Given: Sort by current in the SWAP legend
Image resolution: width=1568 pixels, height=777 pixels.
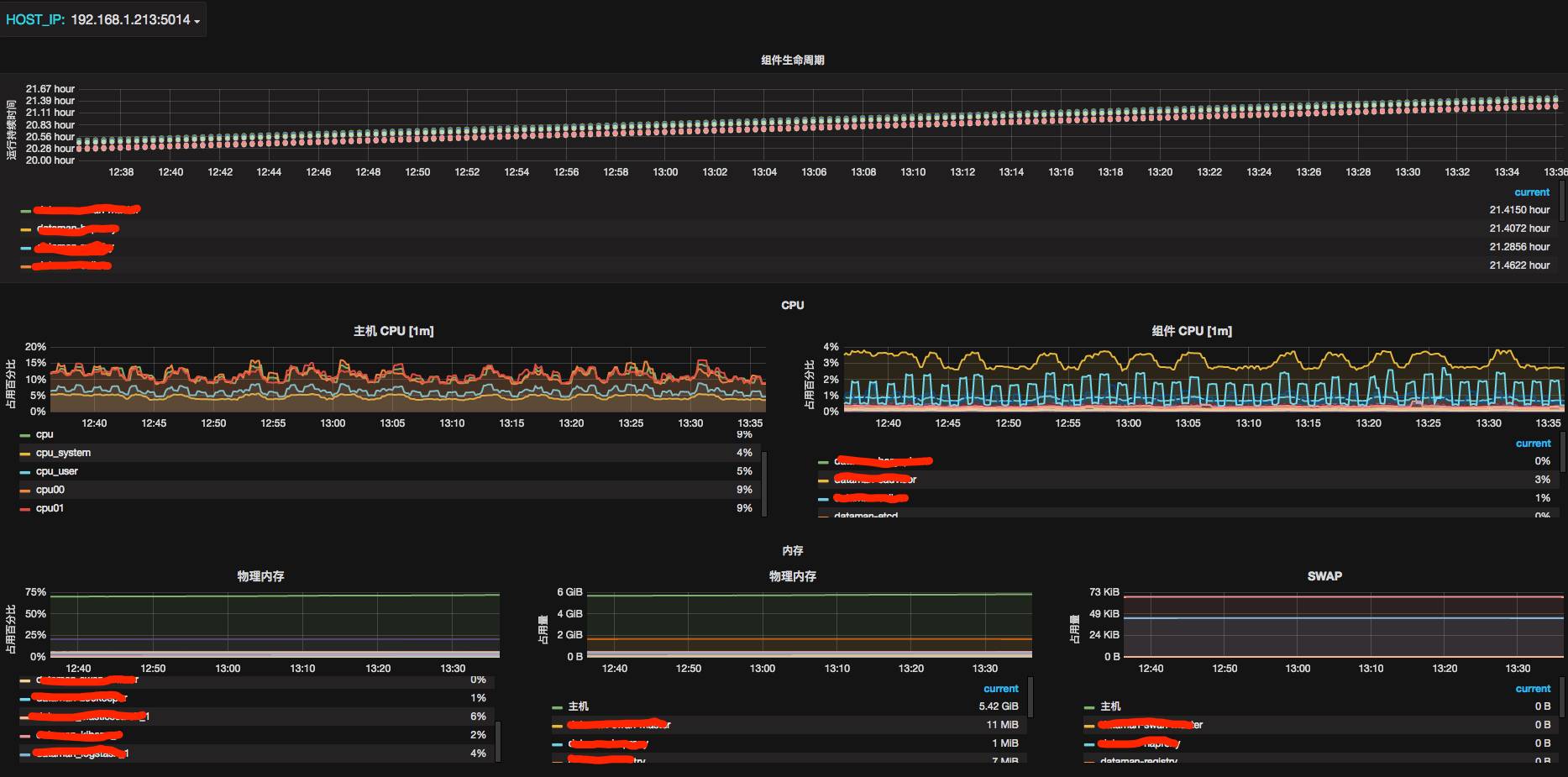Looking at the screenshot, I should click(1533, 689).
